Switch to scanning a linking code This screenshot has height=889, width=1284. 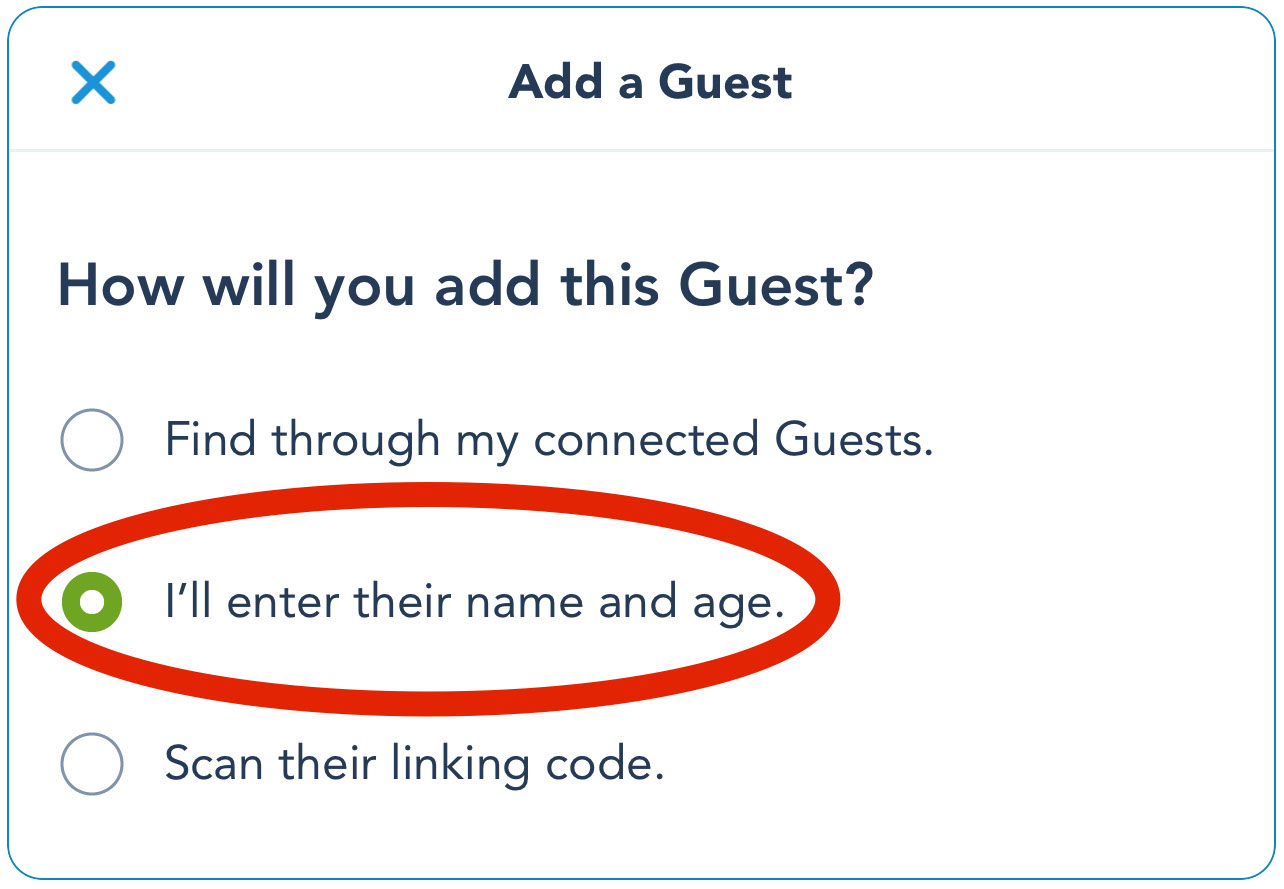pyautogui.click(x=92, y=764)
